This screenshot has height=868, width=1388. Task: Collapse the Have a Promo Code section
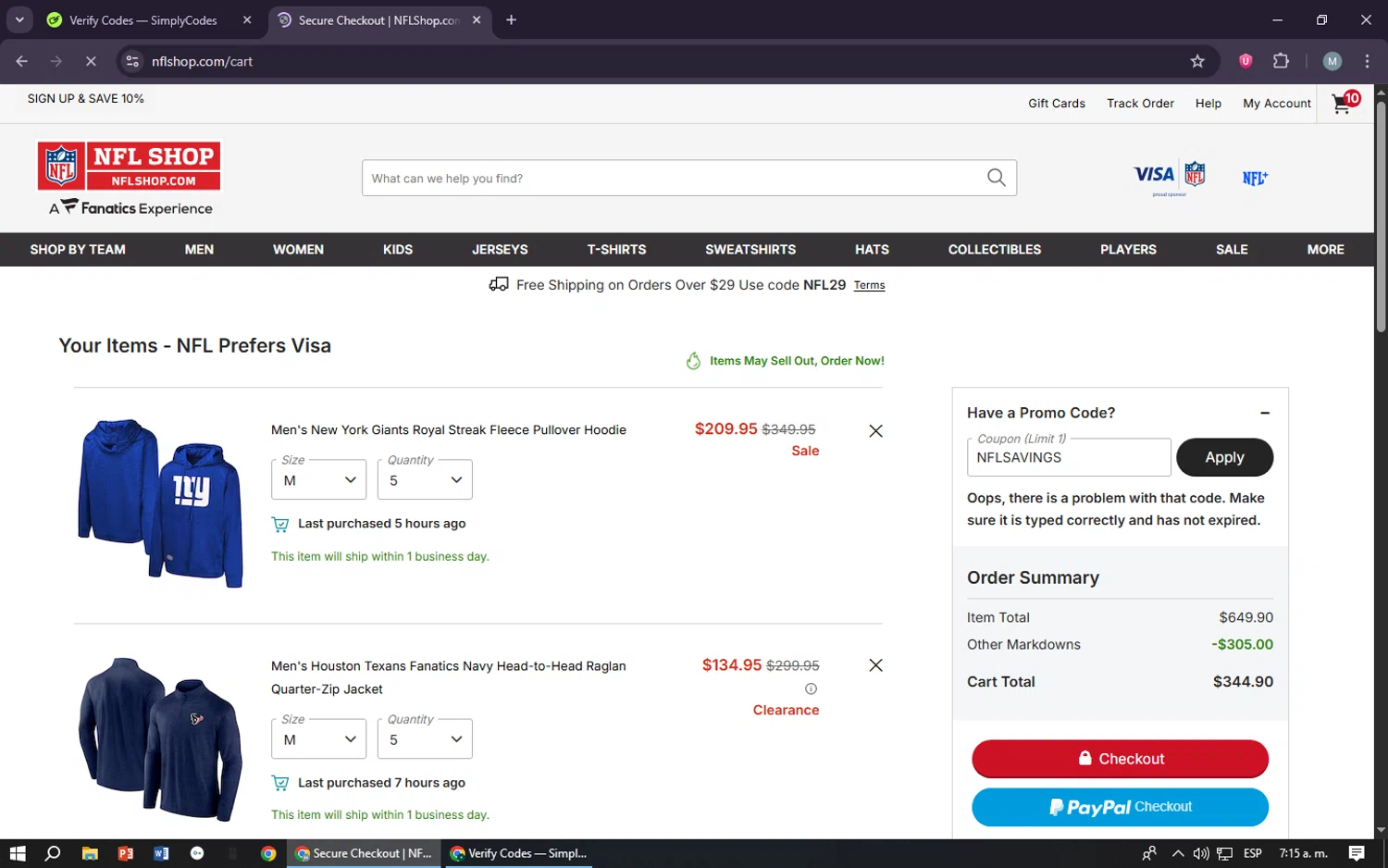click(x=1265, y=413)
